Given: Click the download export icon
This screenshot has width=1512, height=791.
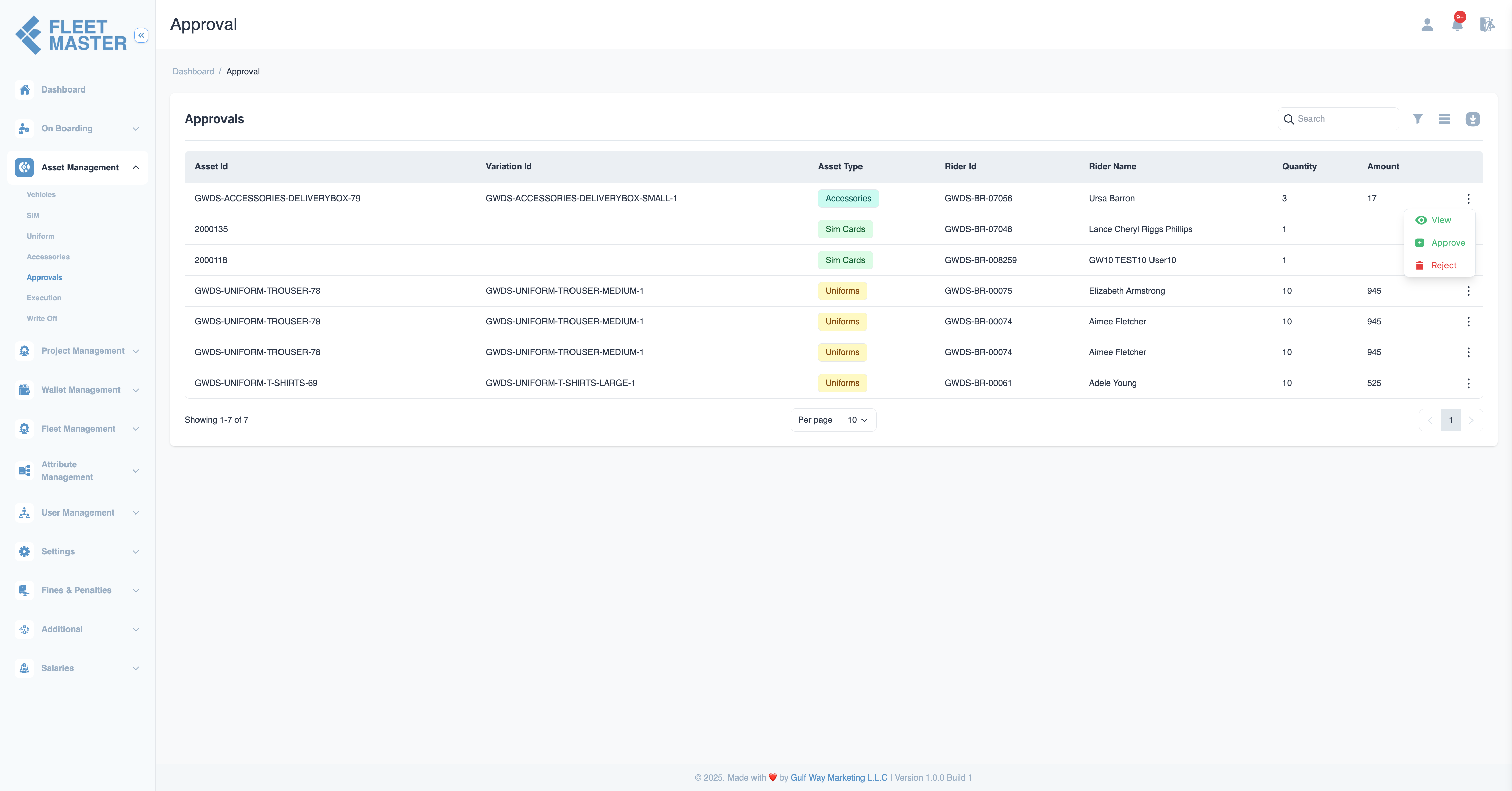Looking at the screenshot, I should [x=1473, y=119].
